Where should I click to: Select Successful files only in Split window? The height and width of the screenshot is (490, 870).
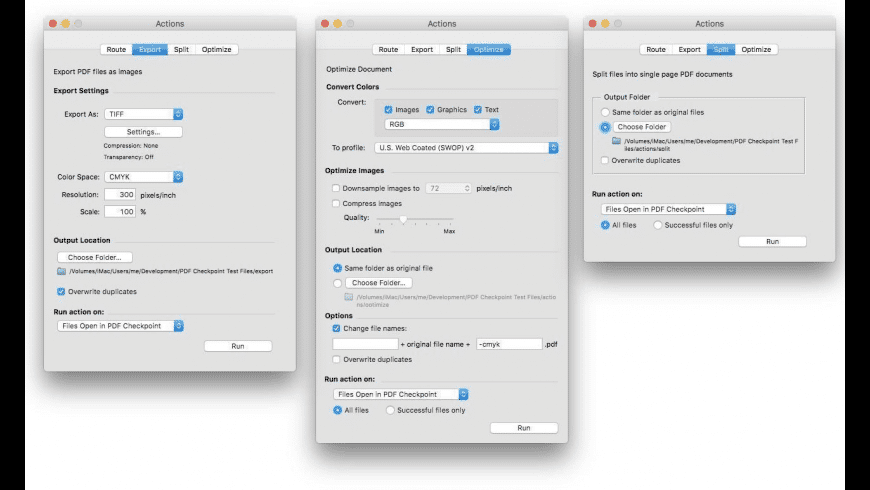[x=657, y=225]
